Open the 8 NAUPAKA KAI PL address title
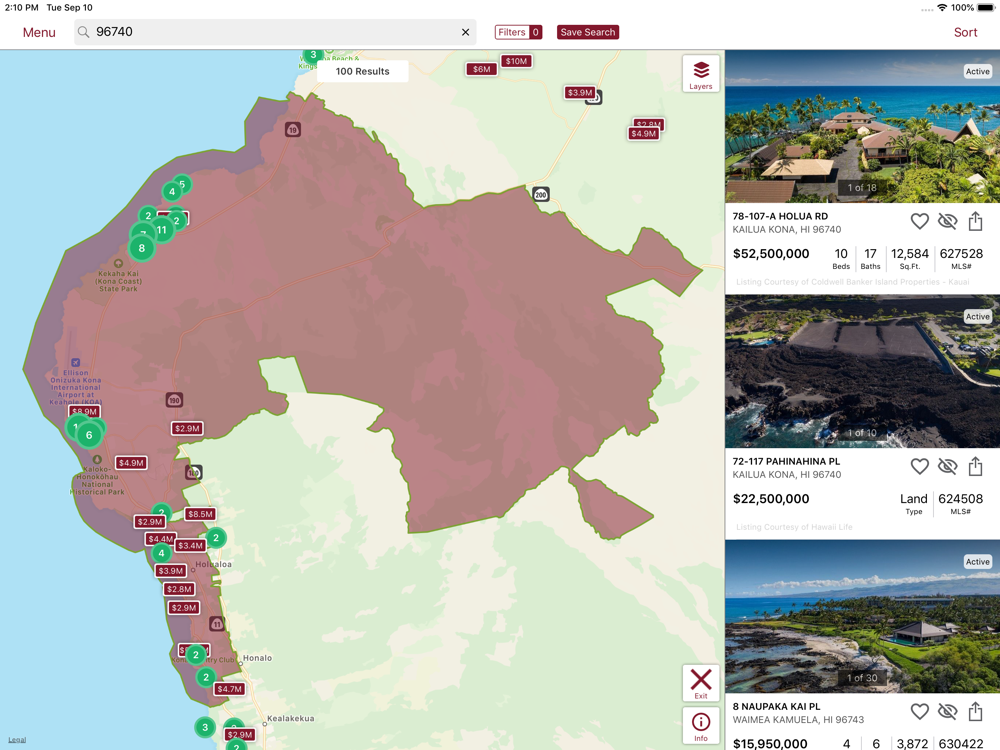The height and width of the screenshot is (750, 1000). click(776, 707)
